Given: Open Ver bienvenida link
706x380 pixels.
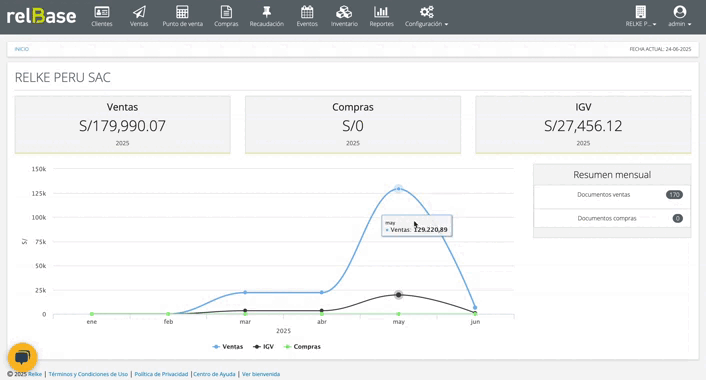Looking at the screenshot, I should tap(261, 374).
